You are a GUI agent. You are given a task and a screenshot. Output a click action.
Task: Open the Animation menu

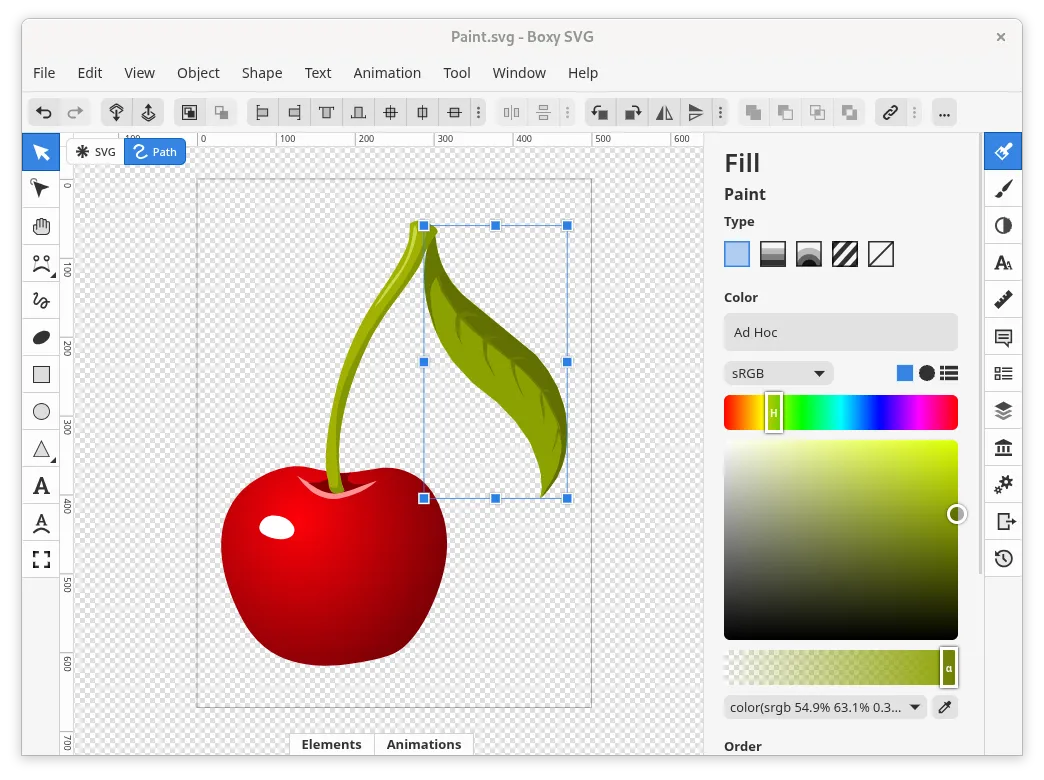(x=387, y=73)
